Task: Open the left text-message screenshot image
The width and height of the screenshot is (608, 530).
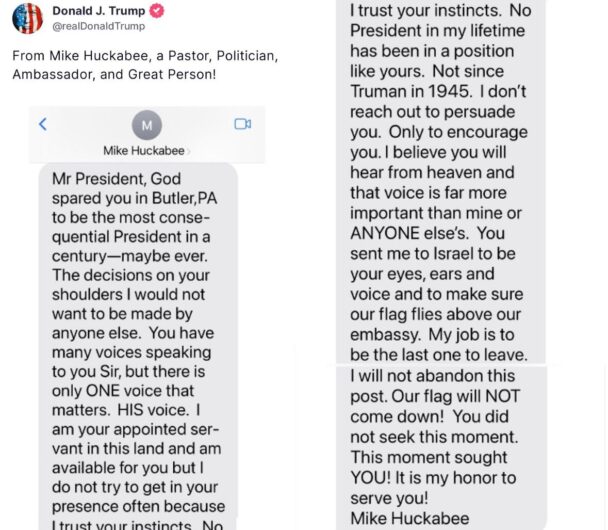Action: tap(147, 318)
